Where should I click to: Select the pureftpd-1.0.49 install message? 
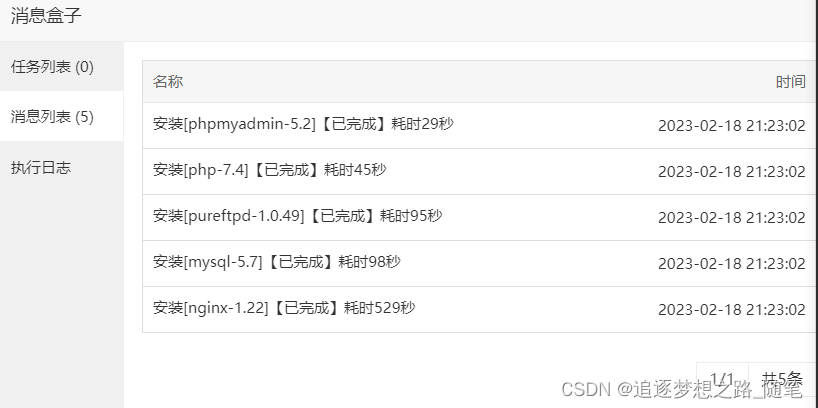click(297, 216)
